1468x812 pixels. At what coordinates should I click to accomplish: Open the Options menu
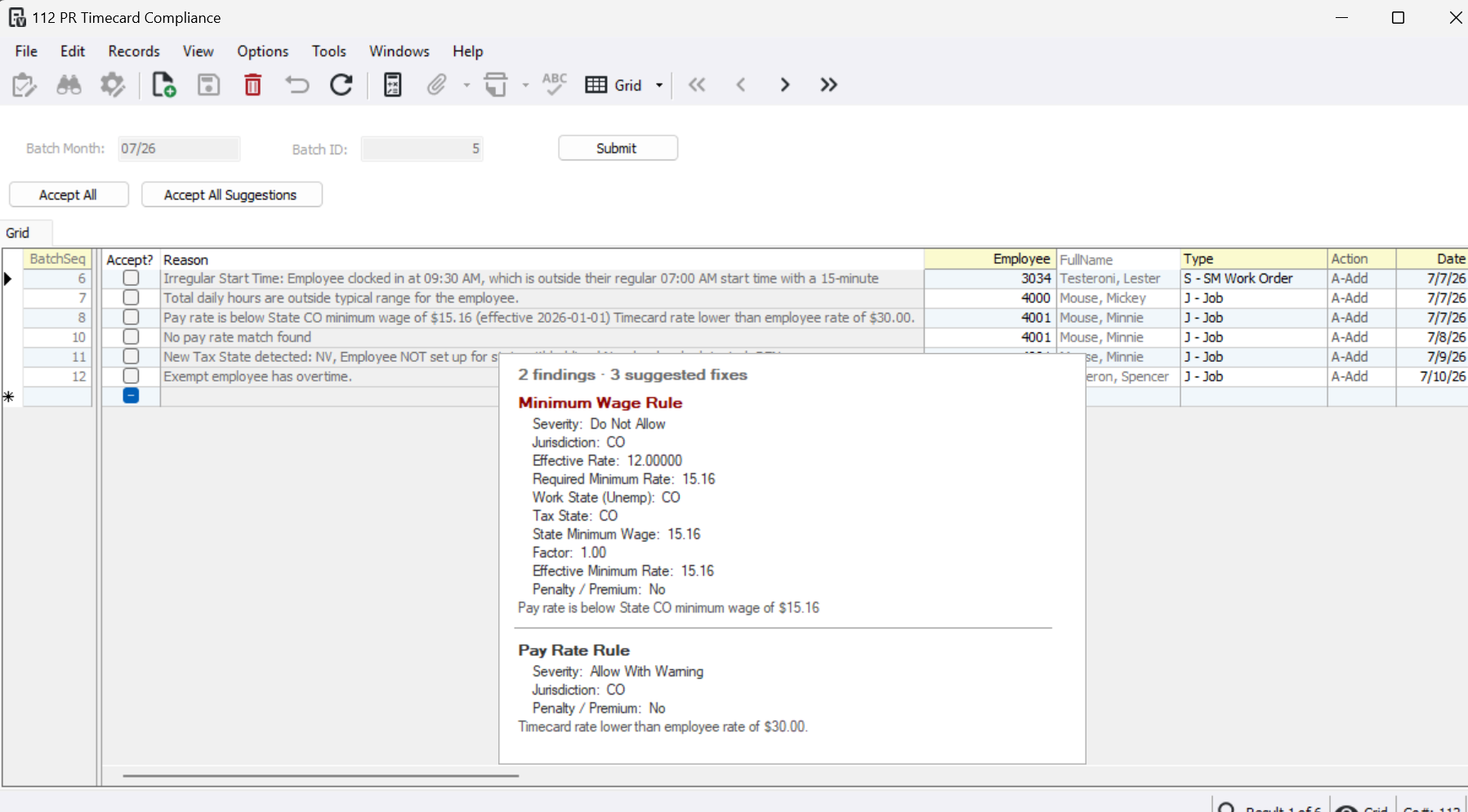pos(263,51)
